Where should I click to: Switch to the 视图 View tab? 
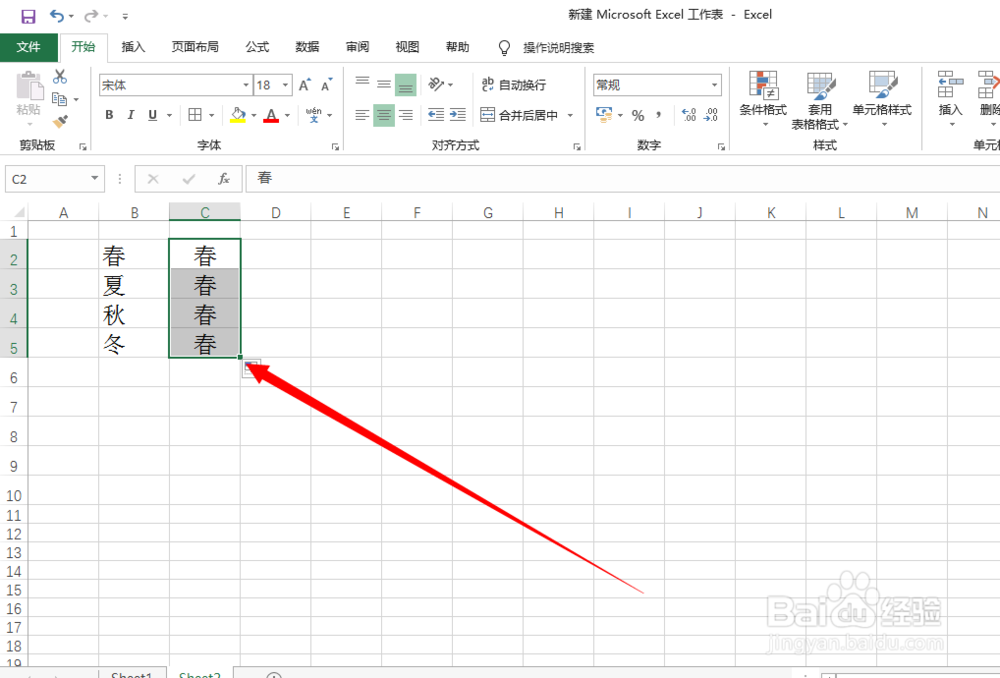click(x=407, y=47)
